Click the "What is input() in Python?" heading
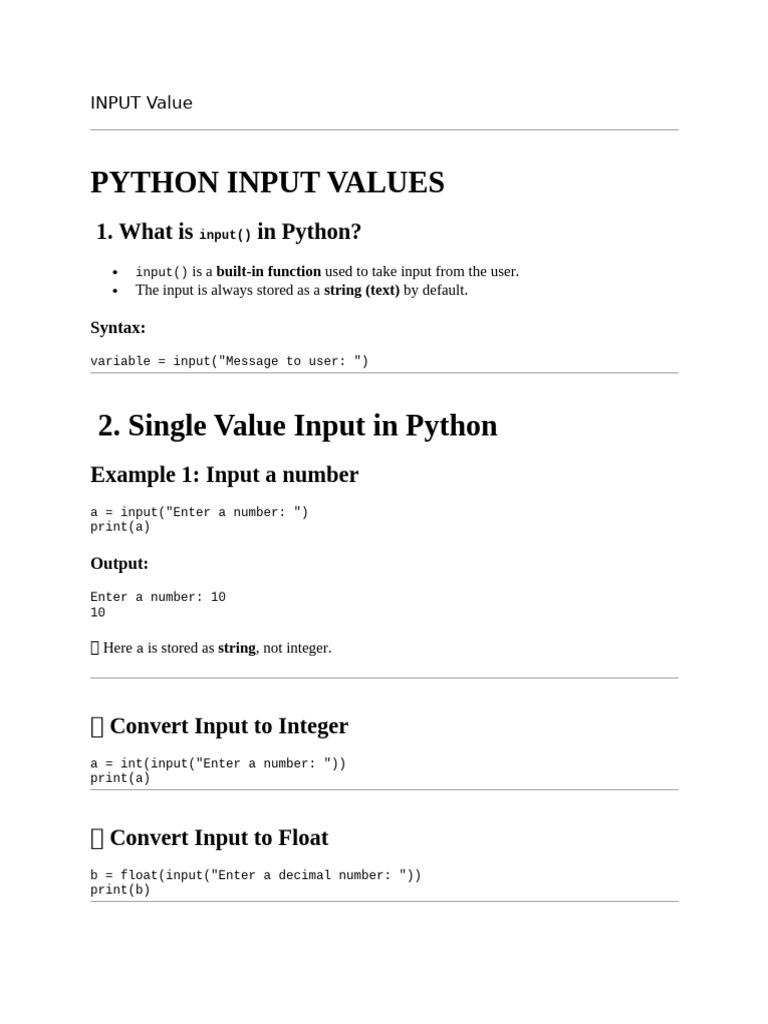The height and width of the screenshot is (1024, 768). 229,232
